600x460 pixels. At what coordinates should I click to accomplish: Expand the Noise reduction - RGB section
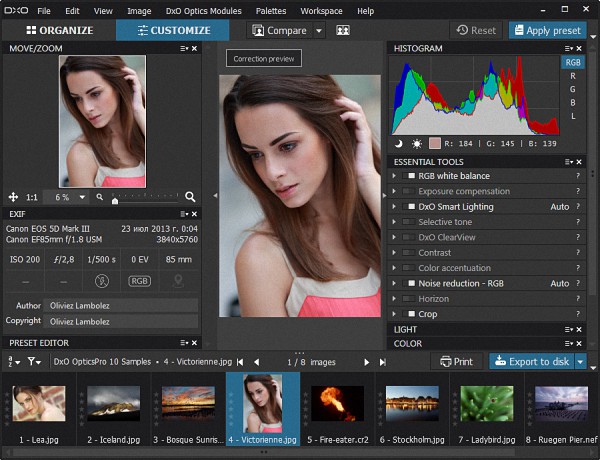(x=394, y=284)
